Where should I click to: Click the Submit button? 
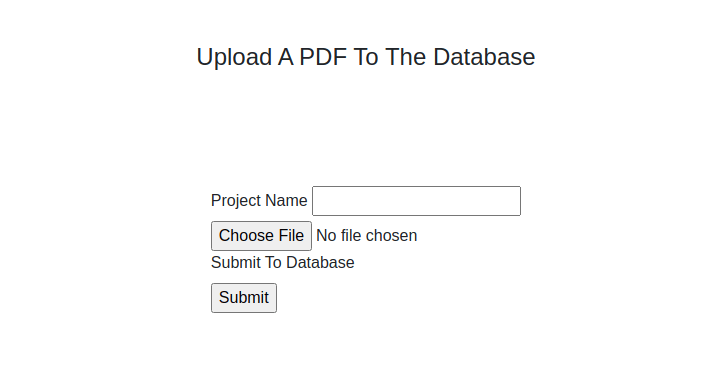[244, 298]
